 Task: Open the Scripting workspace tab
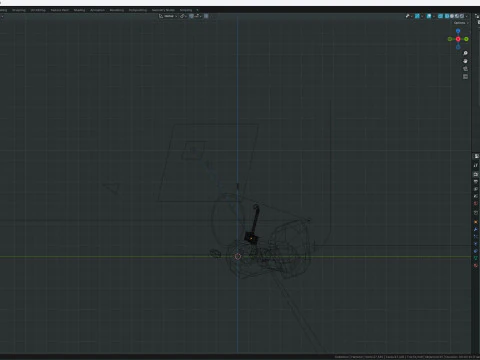186,10
